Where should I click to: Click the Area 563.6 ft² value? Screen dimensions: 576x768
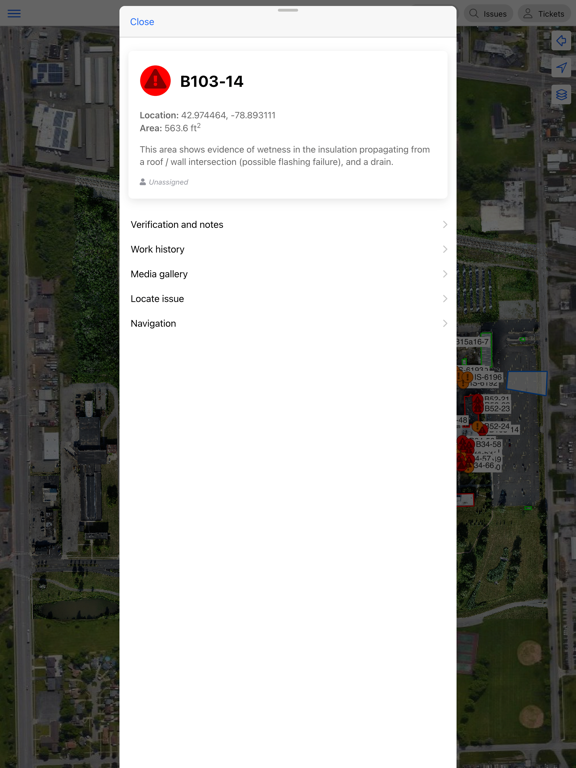(x=182, y=128)
